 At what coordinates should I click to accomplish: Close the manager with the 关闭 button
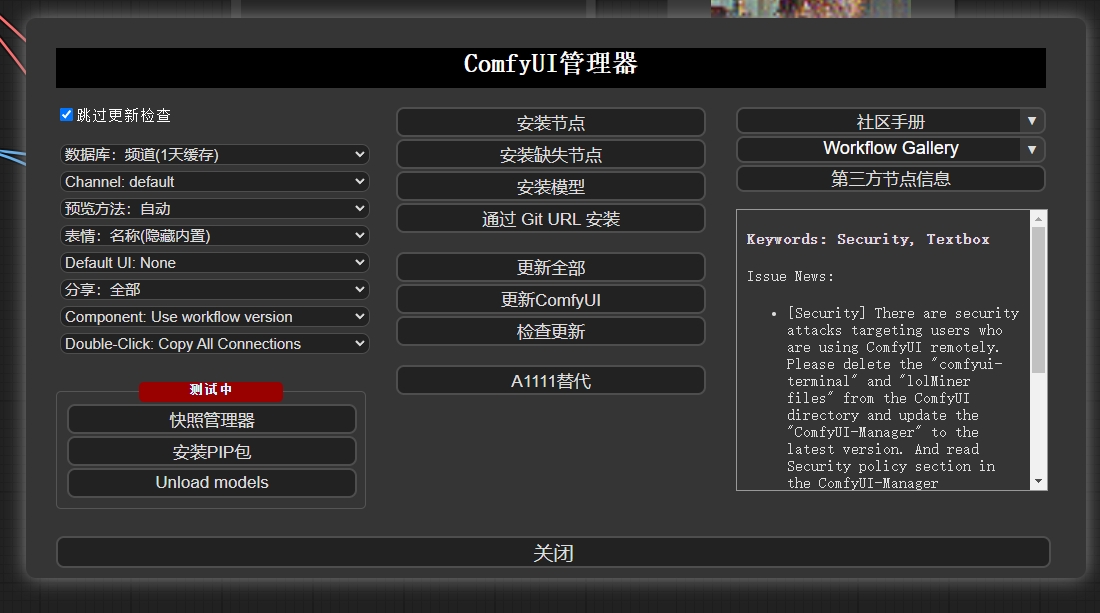(x=550, y=551)
